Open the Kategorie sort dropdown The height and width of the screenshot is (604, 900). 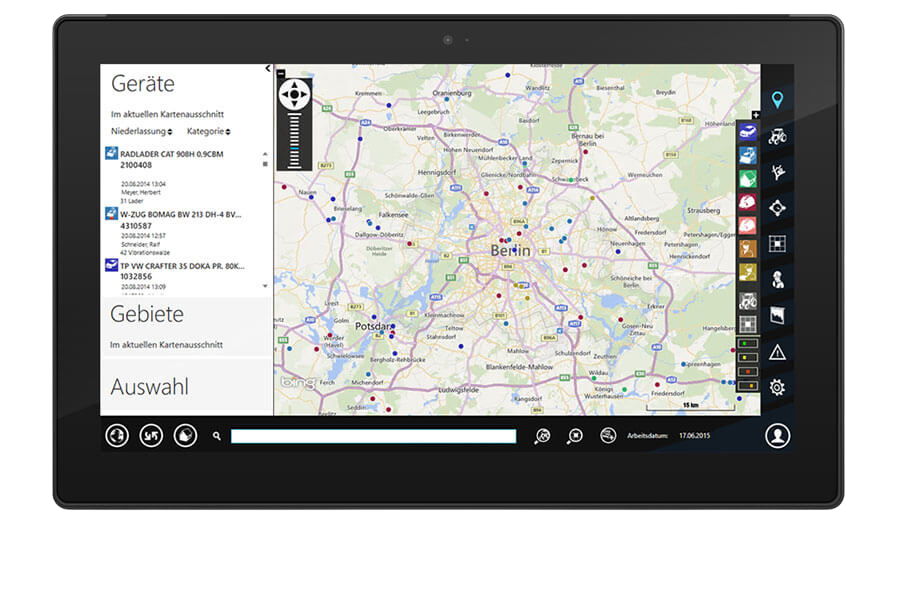point(208,131)
